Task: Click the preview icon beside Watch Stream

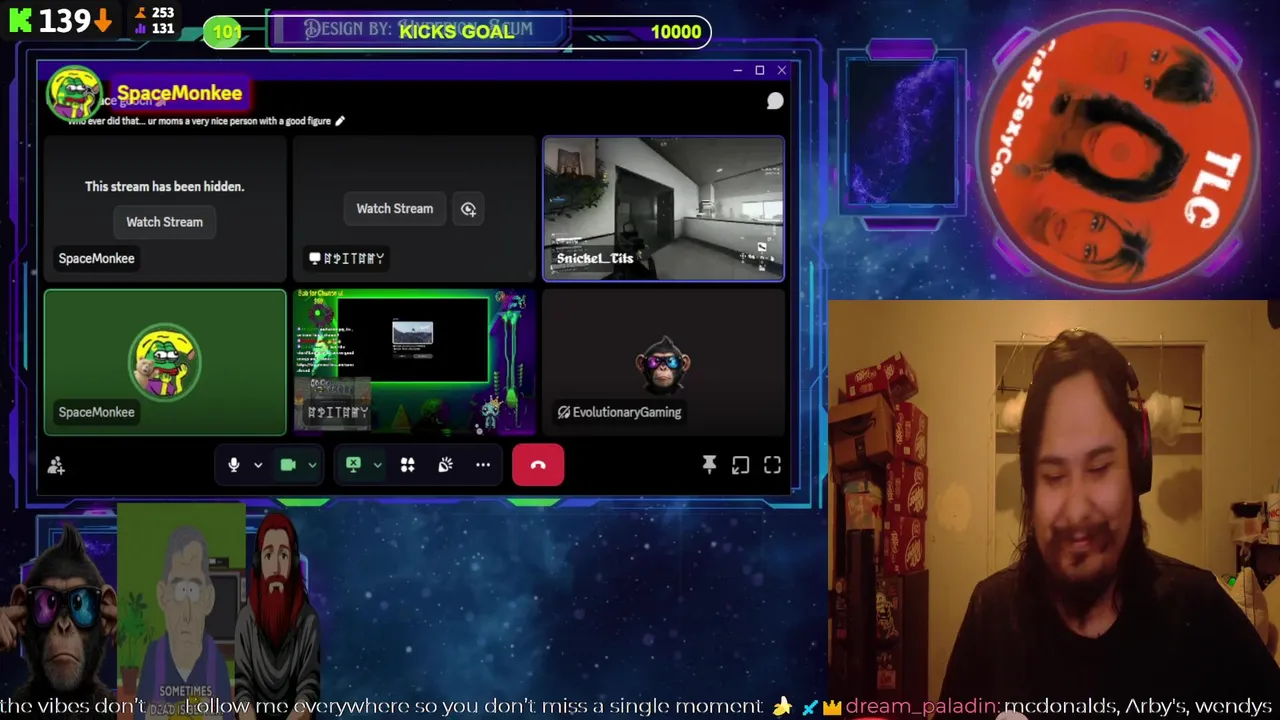Action: 468,209
